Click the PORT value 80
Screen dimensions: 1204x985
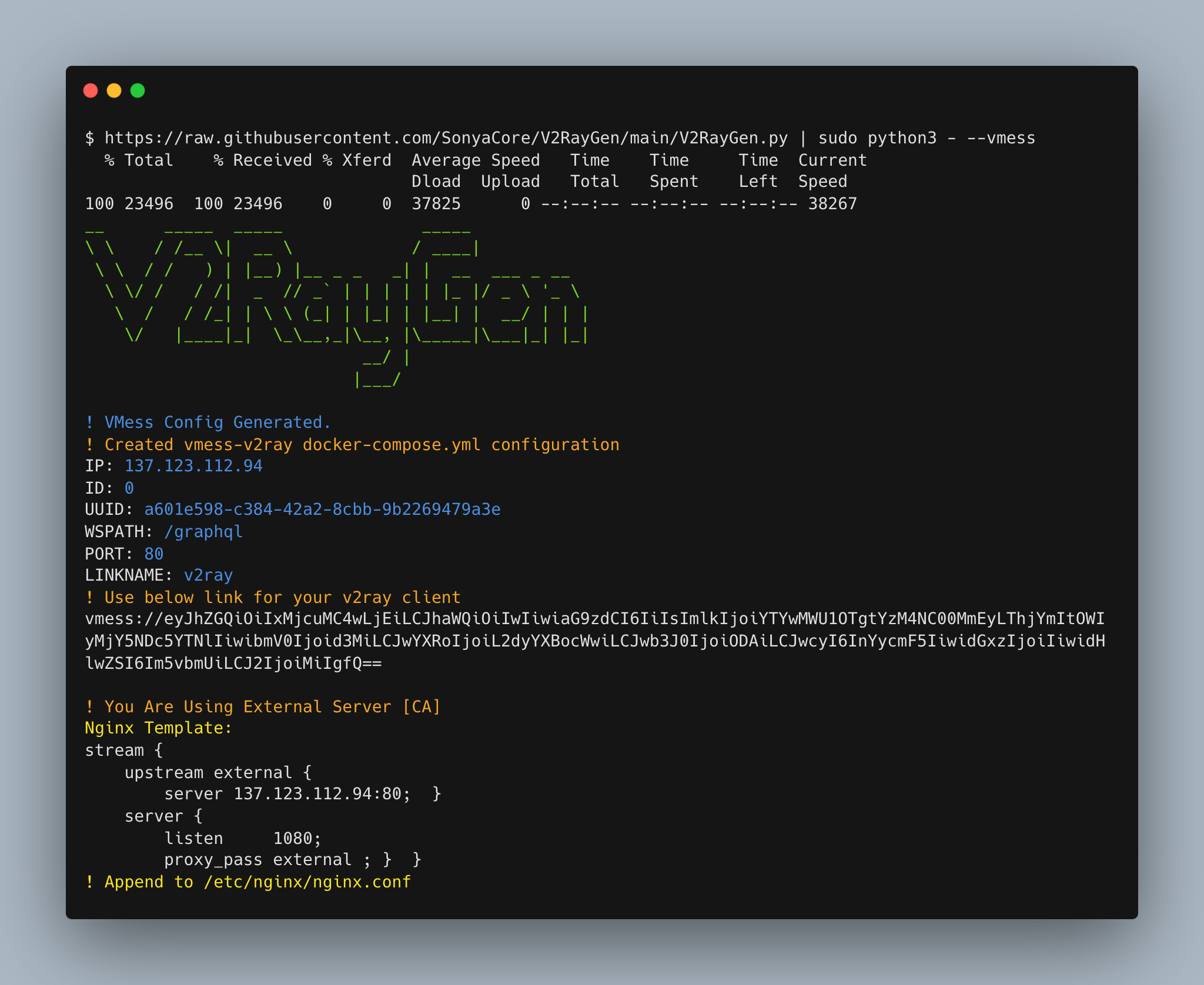click(154, 554)
